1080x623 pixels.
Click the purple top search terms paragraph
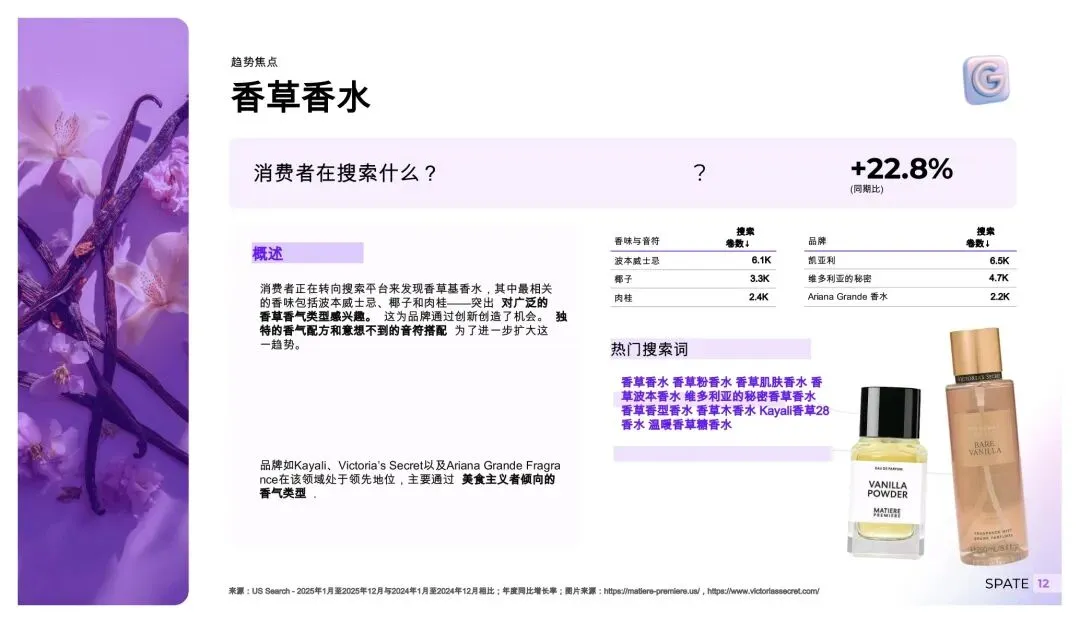pyautogui.click(x=725, y=403)
